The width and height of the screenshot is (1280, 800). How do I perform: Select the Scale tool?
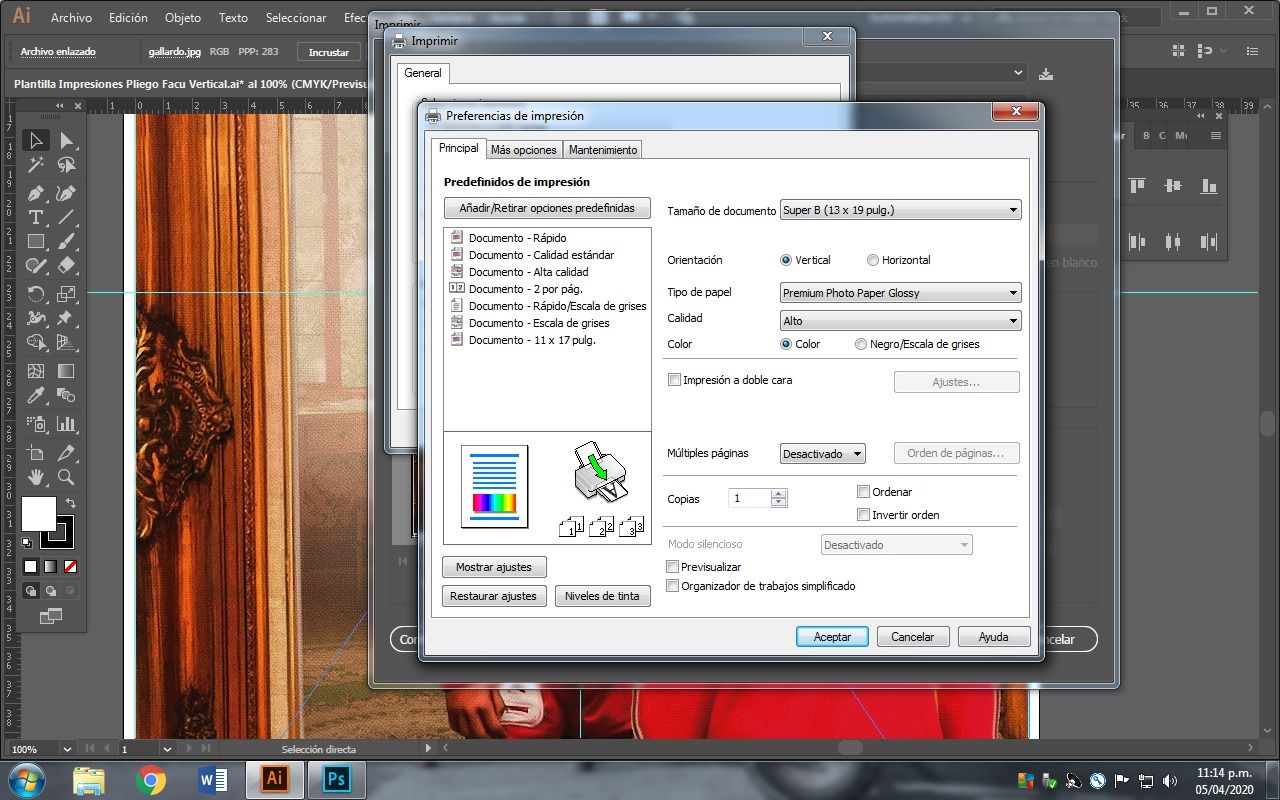pyautogui.click(x=67, y=294)
